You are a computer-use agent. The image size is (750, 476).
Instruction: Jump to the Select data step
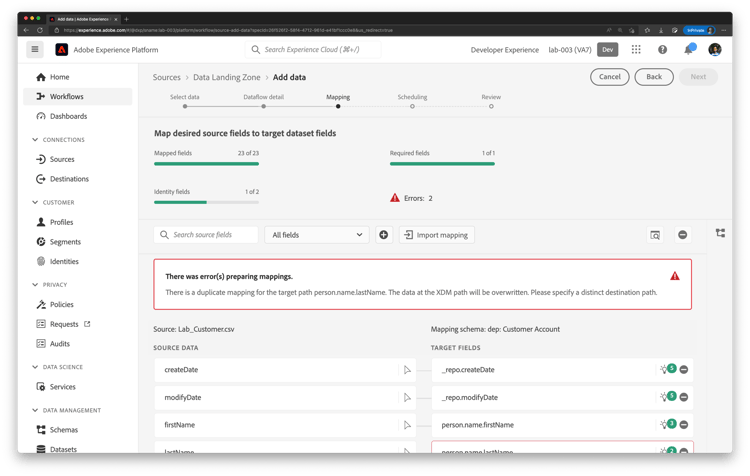coord(185,106)
